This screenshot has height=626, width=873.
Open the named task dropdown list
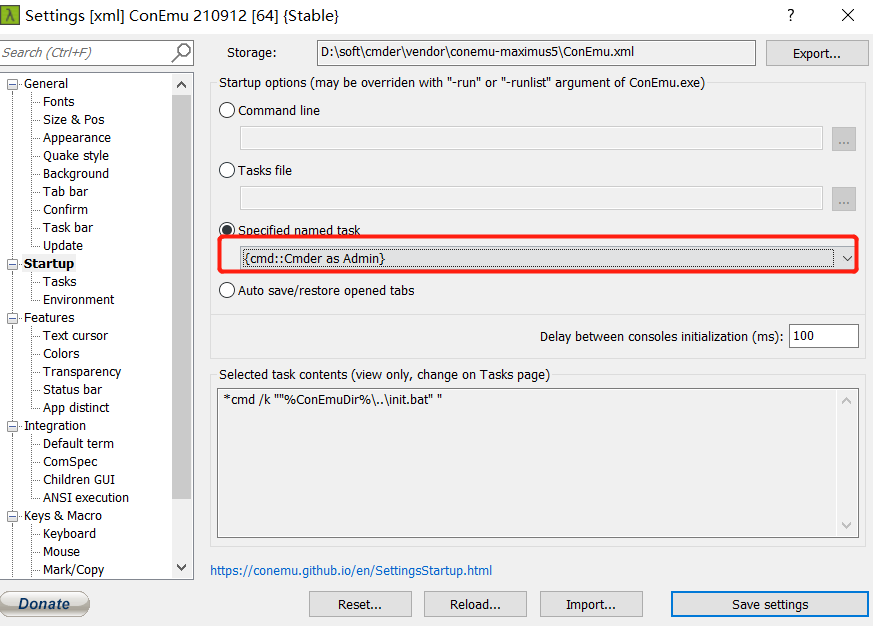[847, 258]
